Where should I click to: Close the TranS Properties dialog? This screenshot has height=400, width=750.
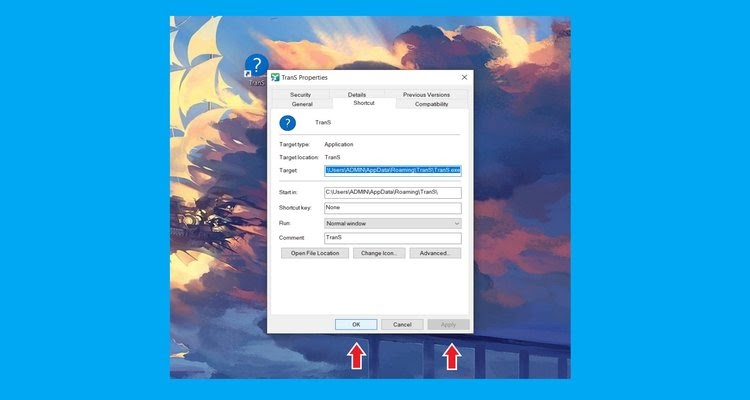pos(464,77)
